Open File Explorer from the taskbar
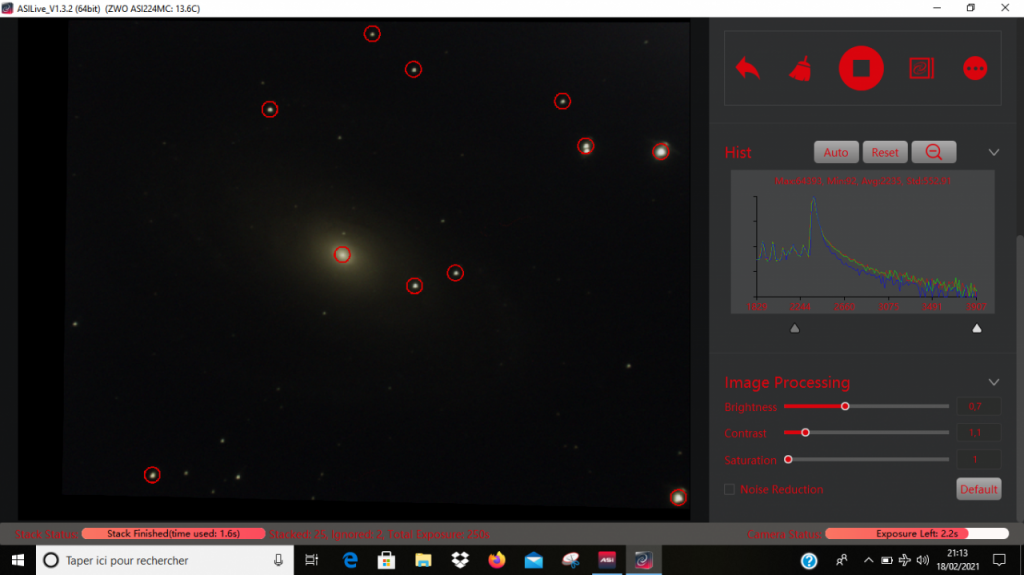The width and height of the screenshot is (1024, 575). [423, 560]
